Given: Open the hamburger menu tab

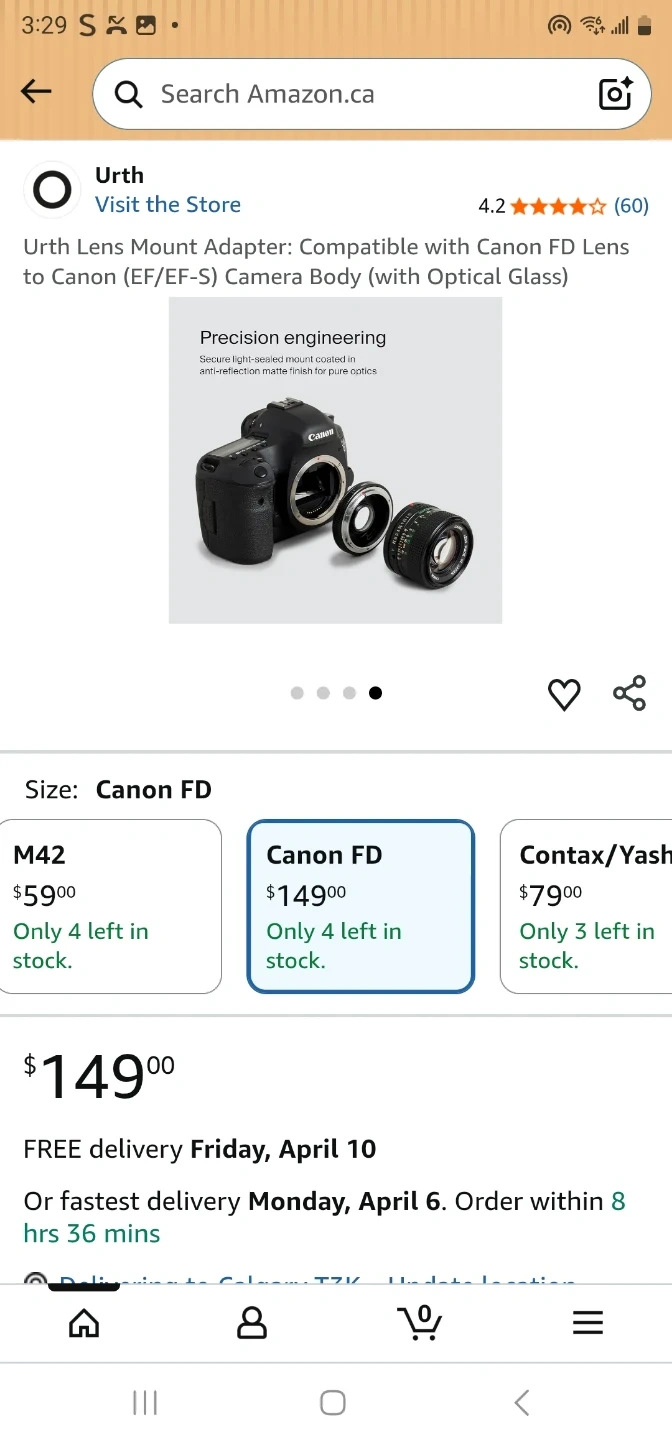Looking at the screenshot, I should (588, 1323).
